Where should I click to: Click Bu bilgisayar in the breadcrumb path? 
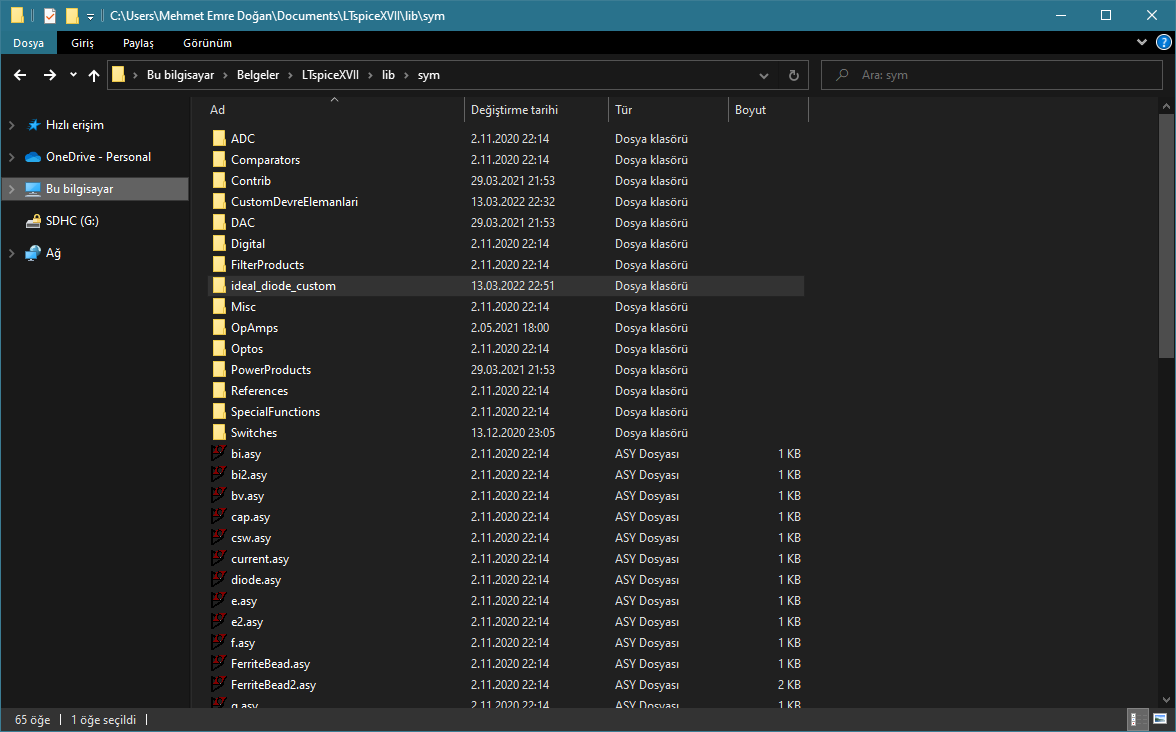180,75
